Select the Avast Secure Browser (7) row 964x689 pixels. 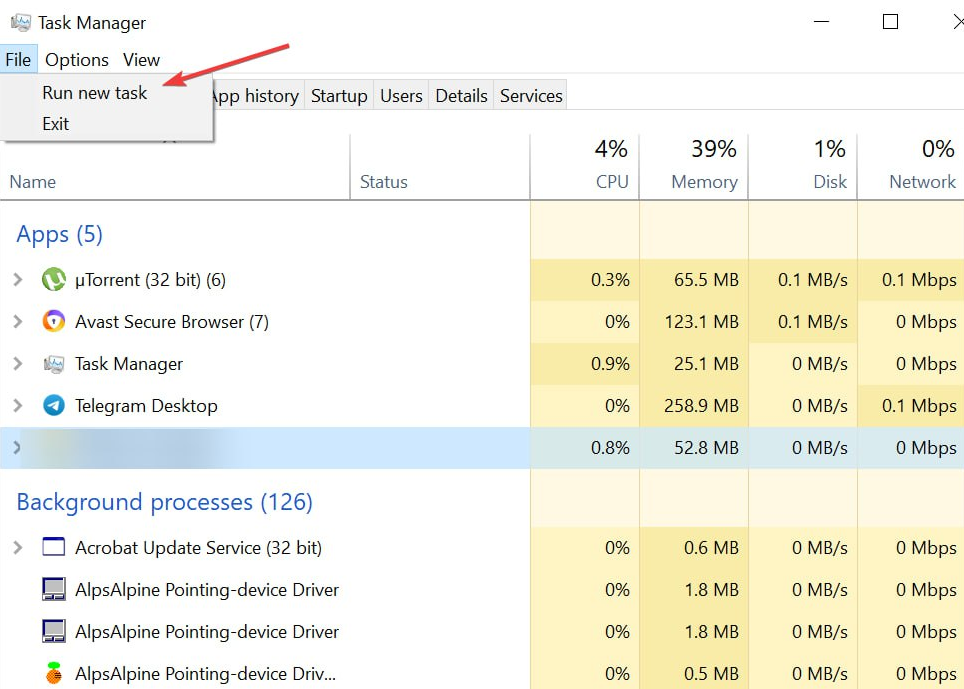pos(482,321)
